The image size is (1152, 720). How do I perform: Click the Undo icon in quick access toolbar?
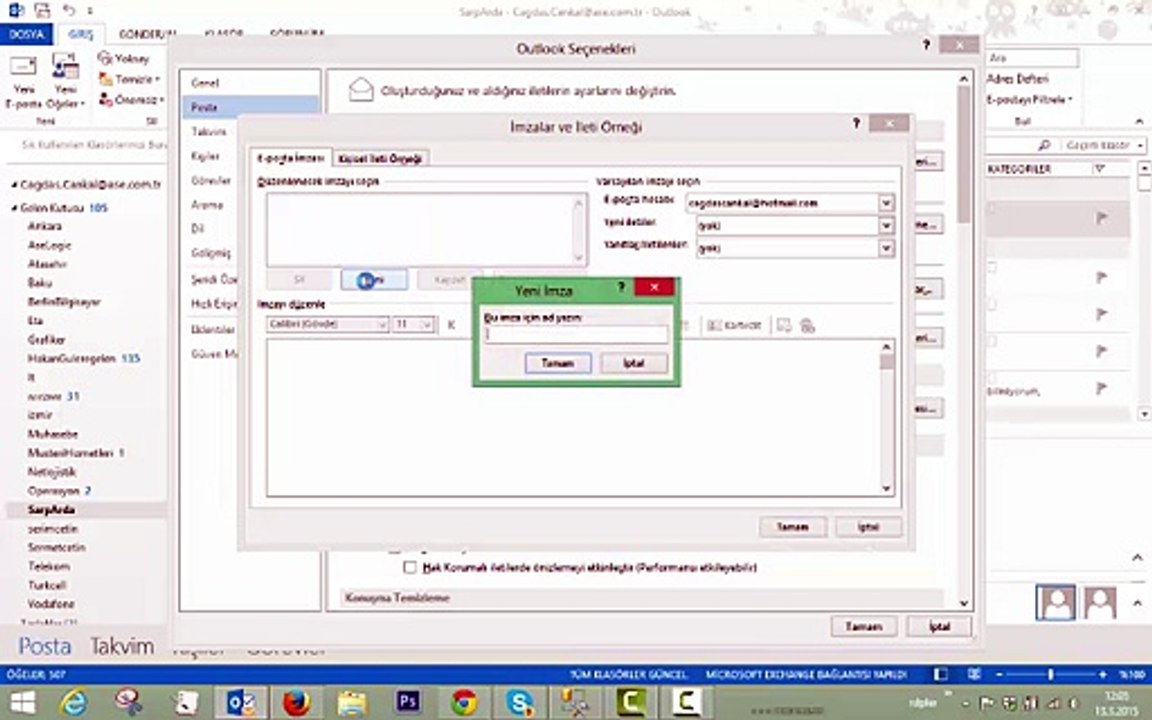point(68,10)
